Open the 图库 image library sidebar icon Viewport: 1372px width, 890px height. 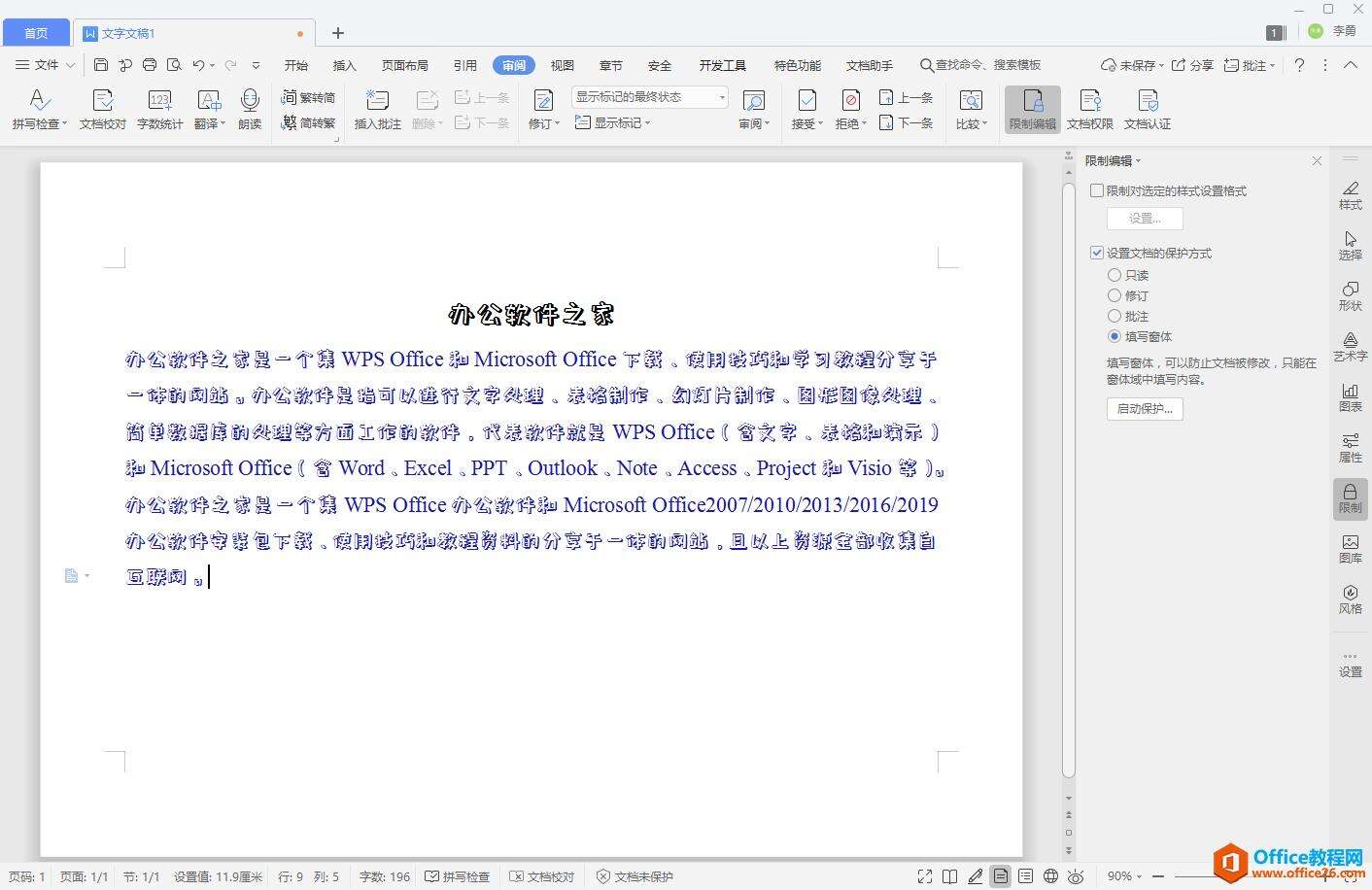point(1350,548)
